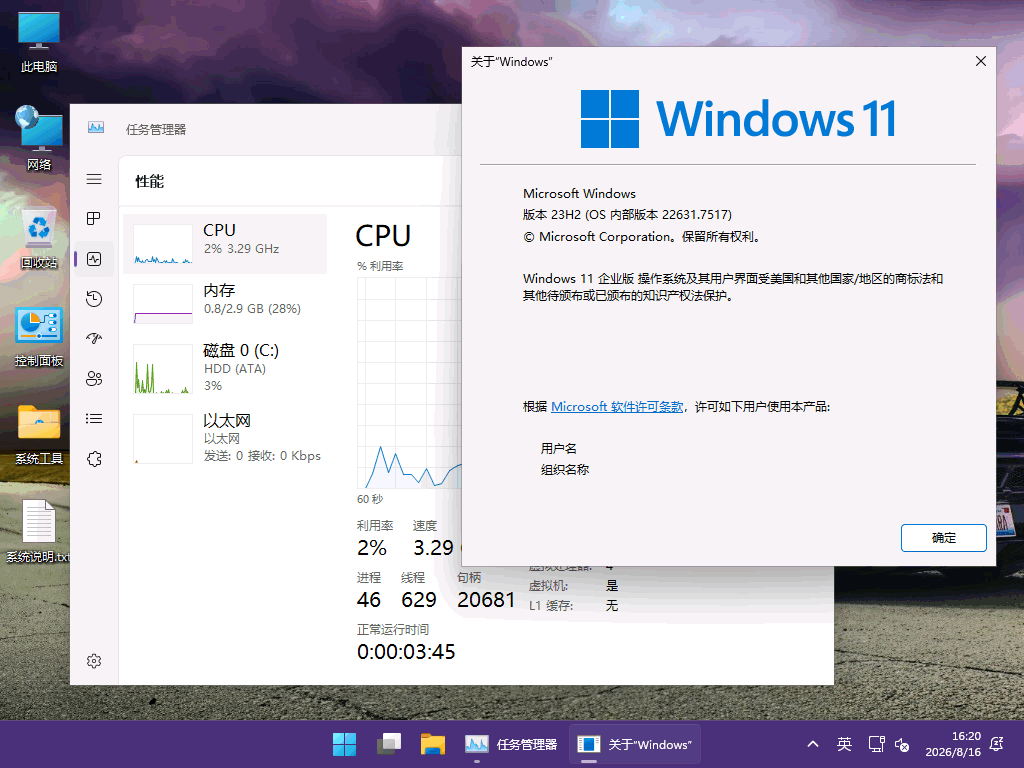Select CPU item in performance list
Viewport: 1024px width, 768px height.
tap(225, 244)
